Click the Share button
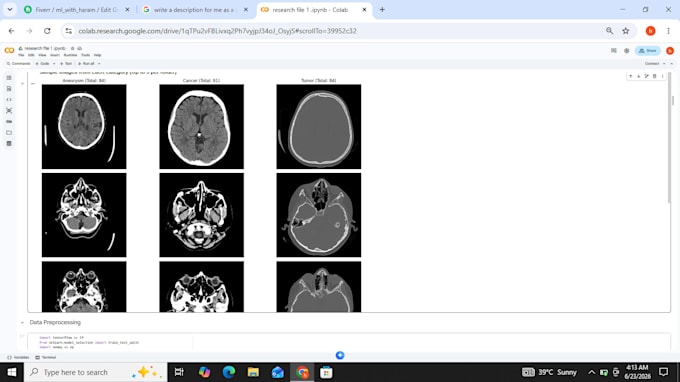Screen dimensions: 680x382 pos(648,51)
